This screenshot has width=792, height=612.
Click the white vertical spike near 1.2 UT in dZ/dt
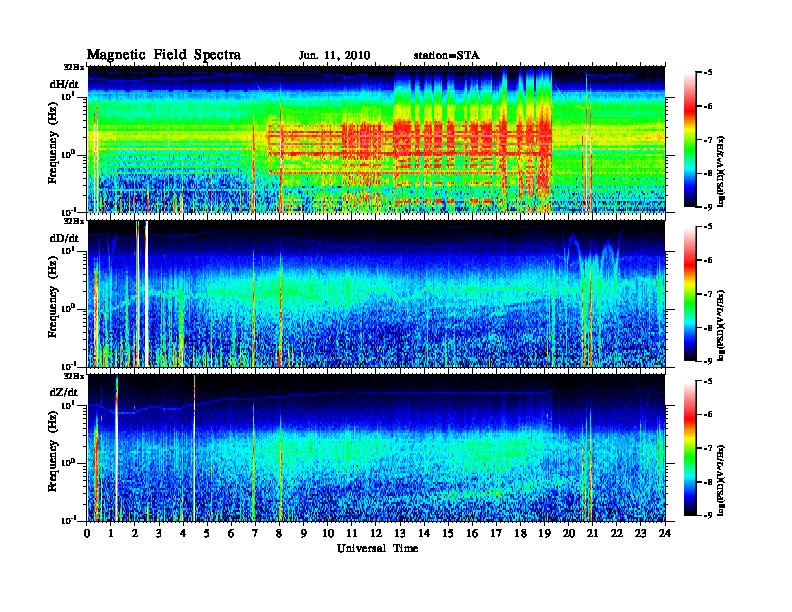coord(117,448)
